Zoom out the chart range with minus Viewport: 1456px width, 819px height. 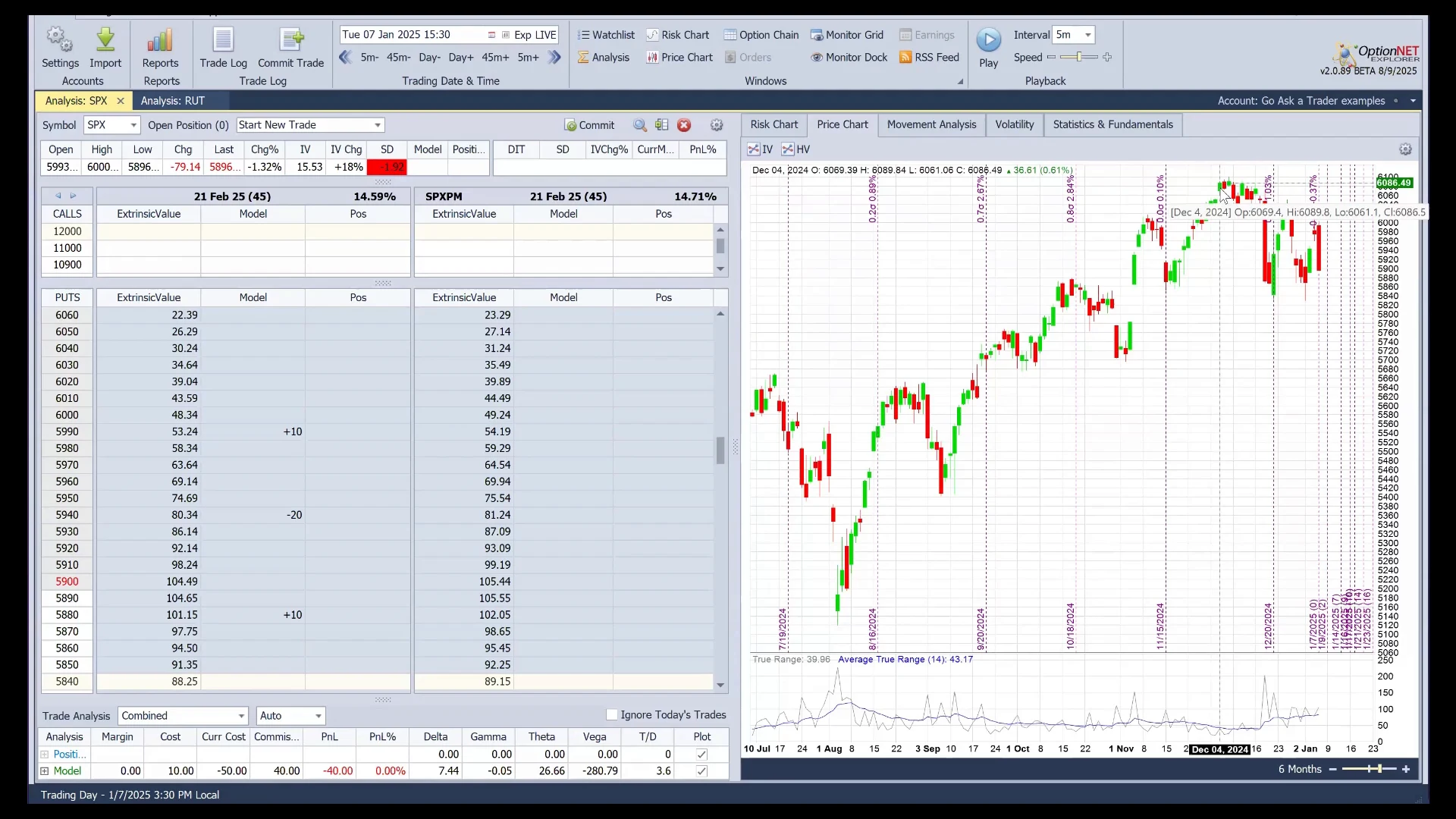point(1332,770)
